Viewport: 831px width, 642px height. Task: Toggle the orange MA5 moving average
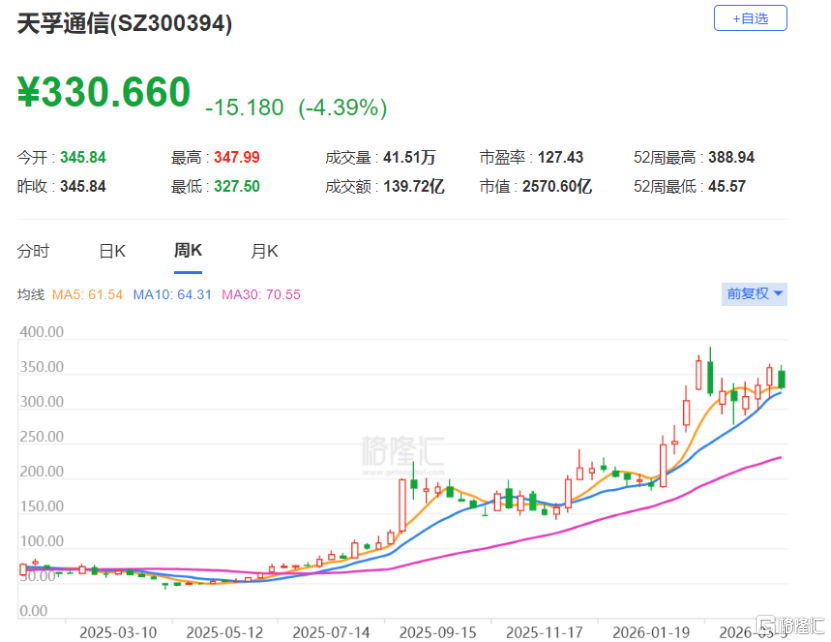(87, 294)
